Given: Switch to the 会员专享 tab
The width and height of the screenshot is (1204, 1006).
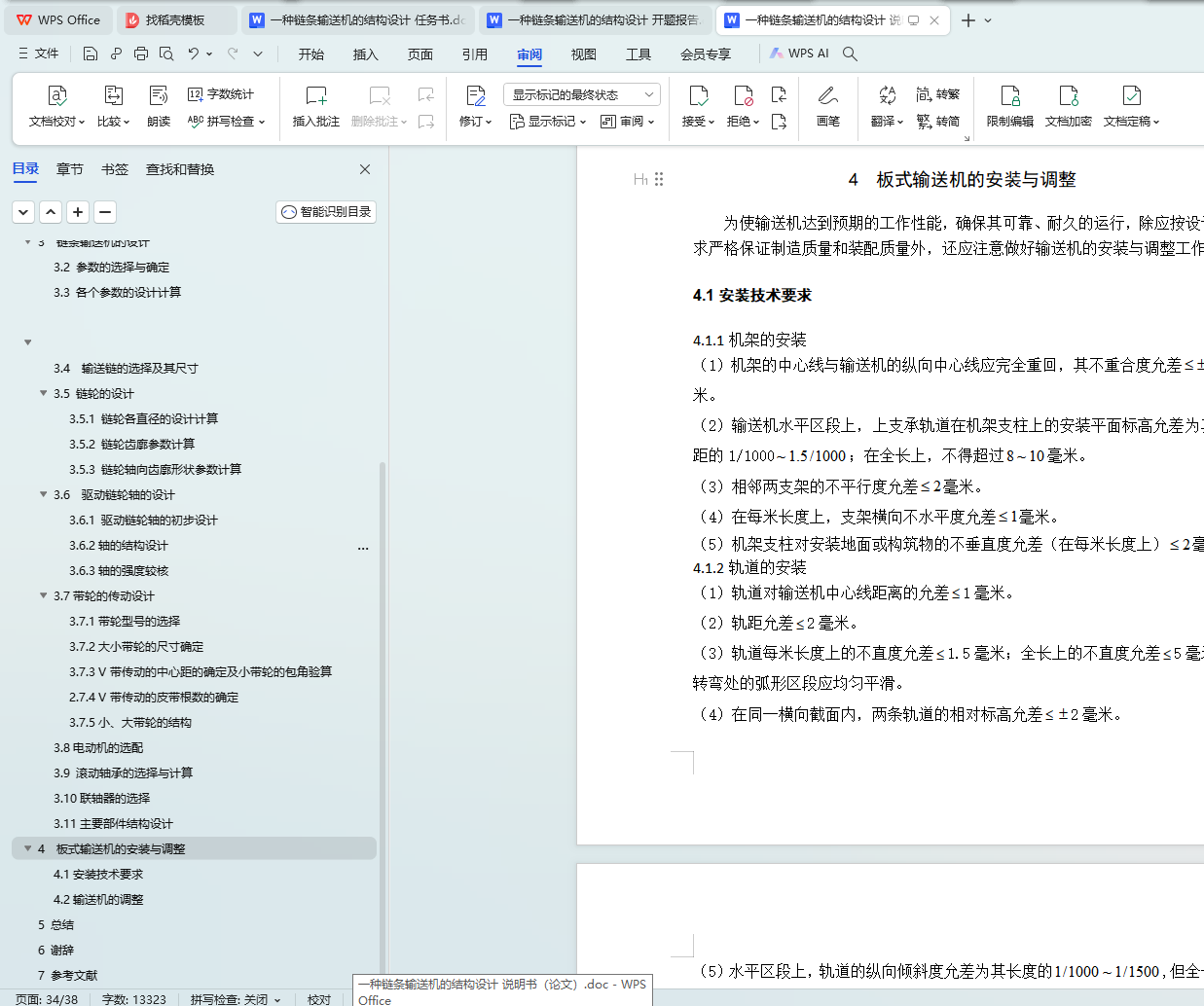Looking at the screenshot, I should click(706, 54).
